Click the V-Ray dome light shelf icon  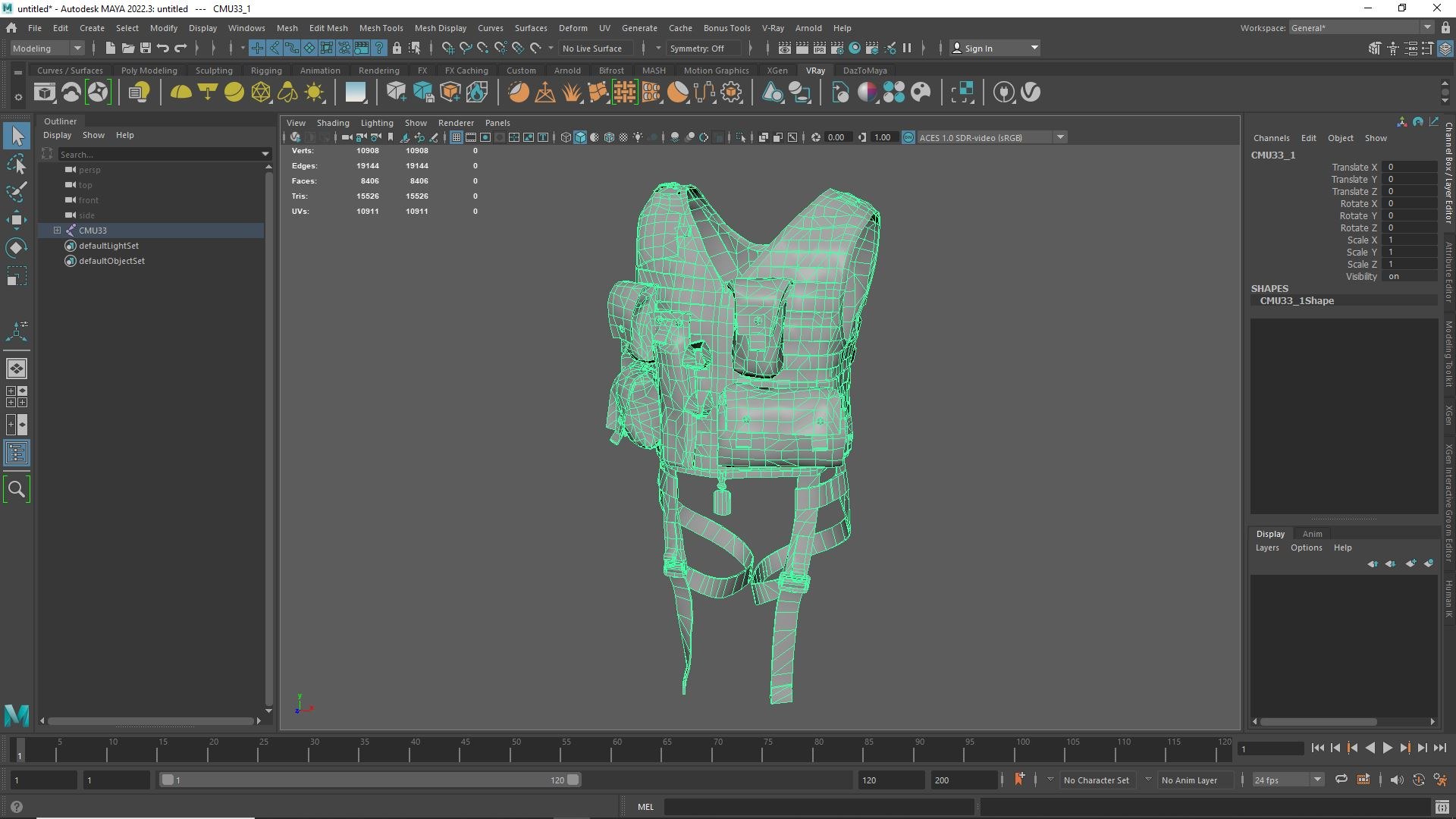pos(180,93)
